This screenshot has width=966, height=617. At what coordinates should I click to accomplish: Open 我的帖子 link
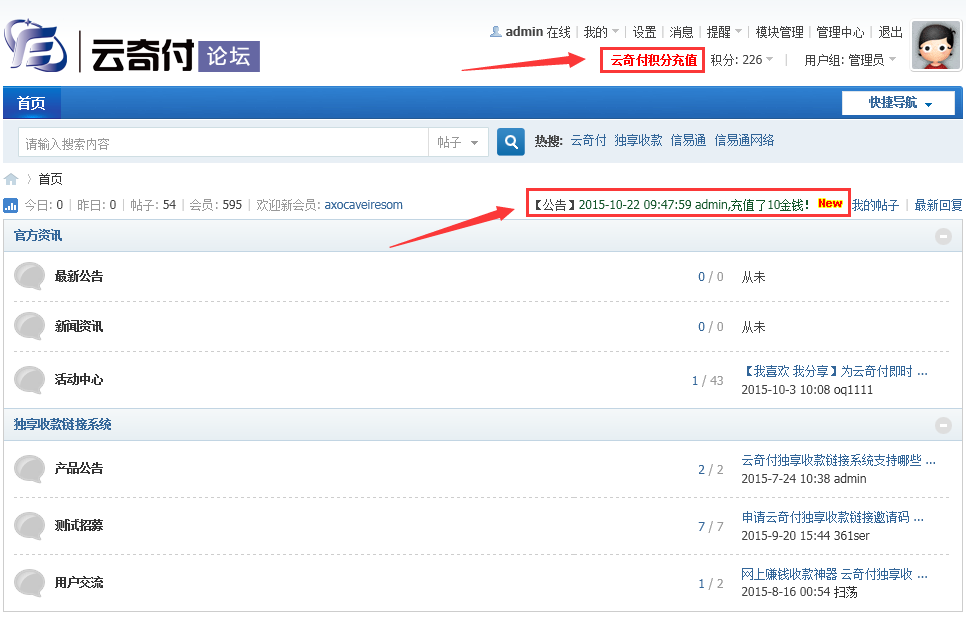[x=875, y=205]
